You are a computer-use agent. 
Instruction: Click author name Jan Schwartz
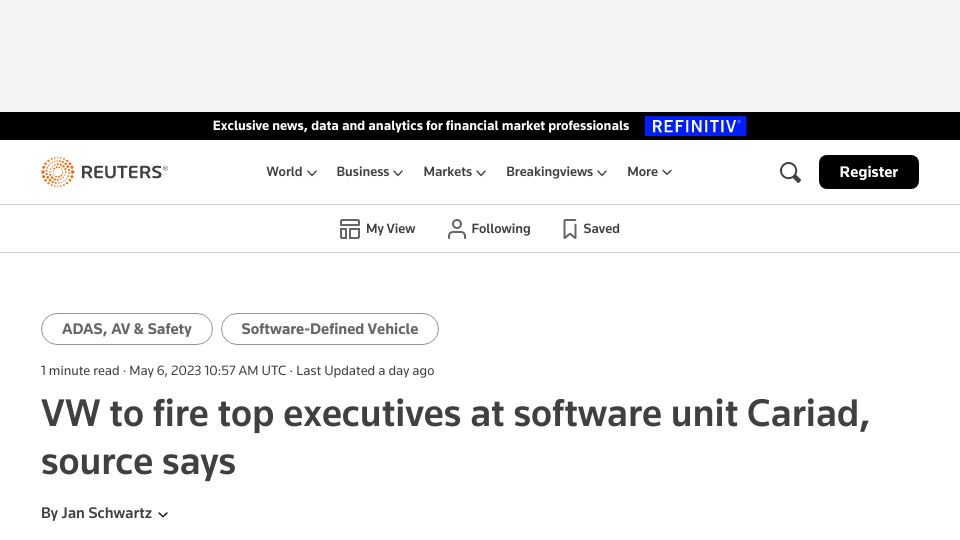pyautogui.click(x=107, y=513)
